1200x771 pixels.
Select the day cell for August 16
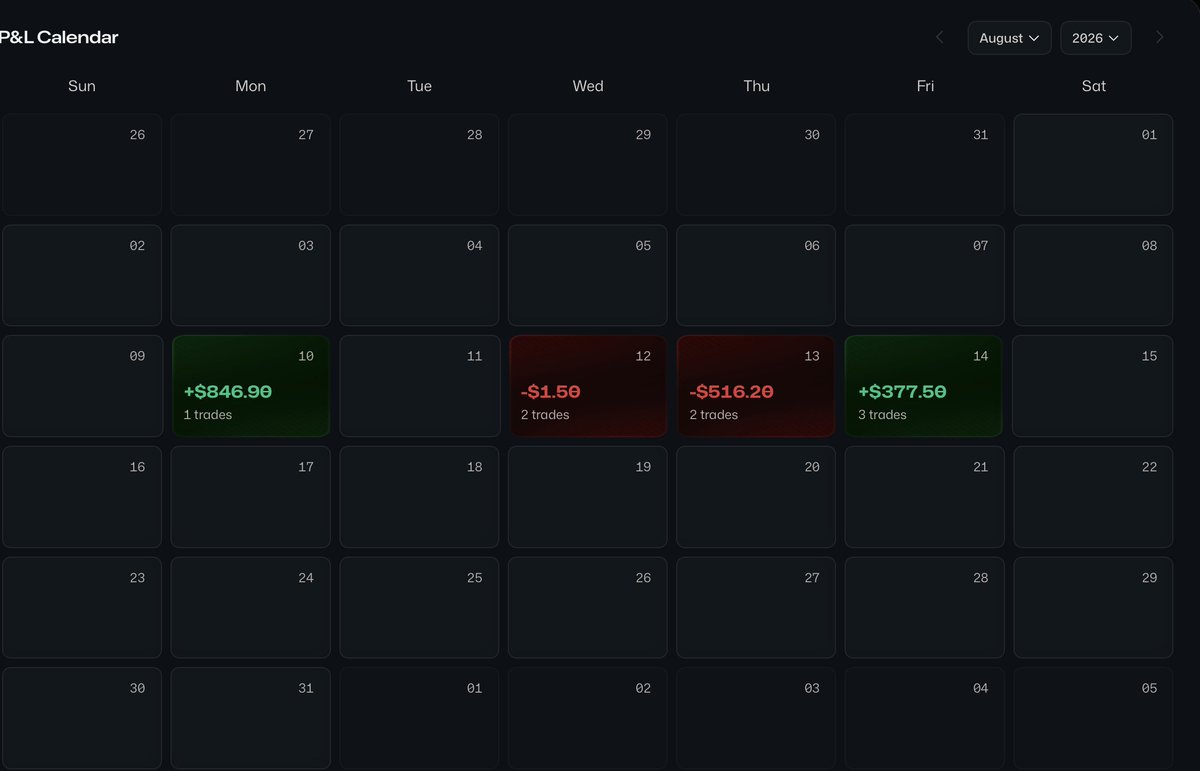coord(82,497)
